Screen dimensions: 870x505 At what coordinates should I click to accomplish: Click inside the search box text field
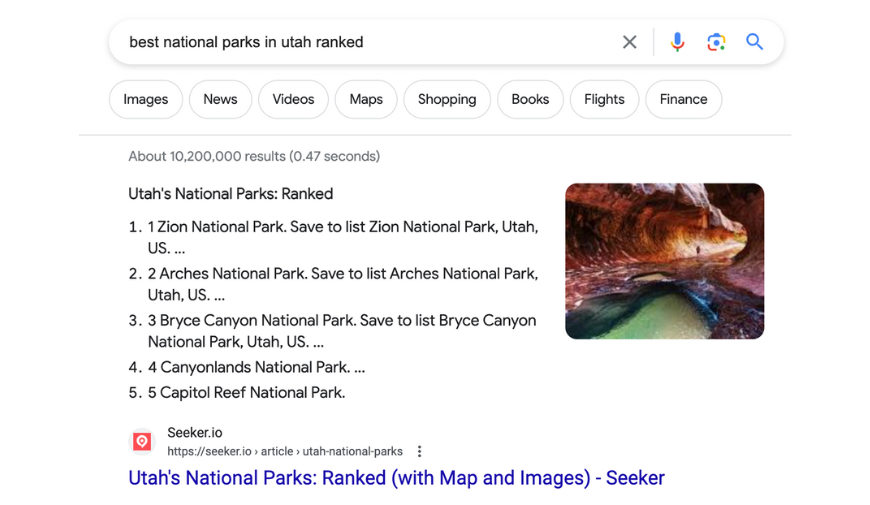pyautogui.click(x=366, y=42)
